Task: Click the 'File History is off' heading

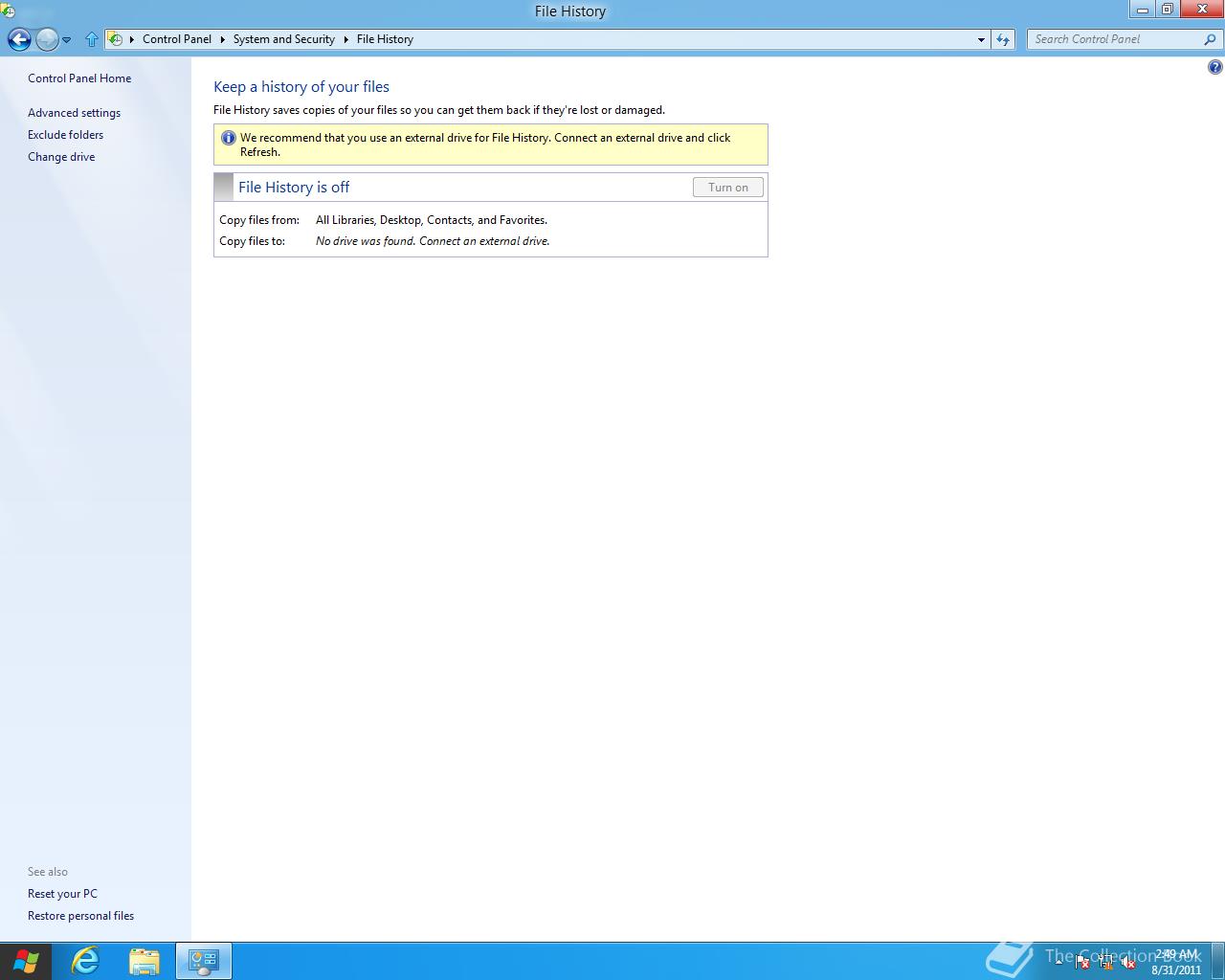Action: pos(294,188)
